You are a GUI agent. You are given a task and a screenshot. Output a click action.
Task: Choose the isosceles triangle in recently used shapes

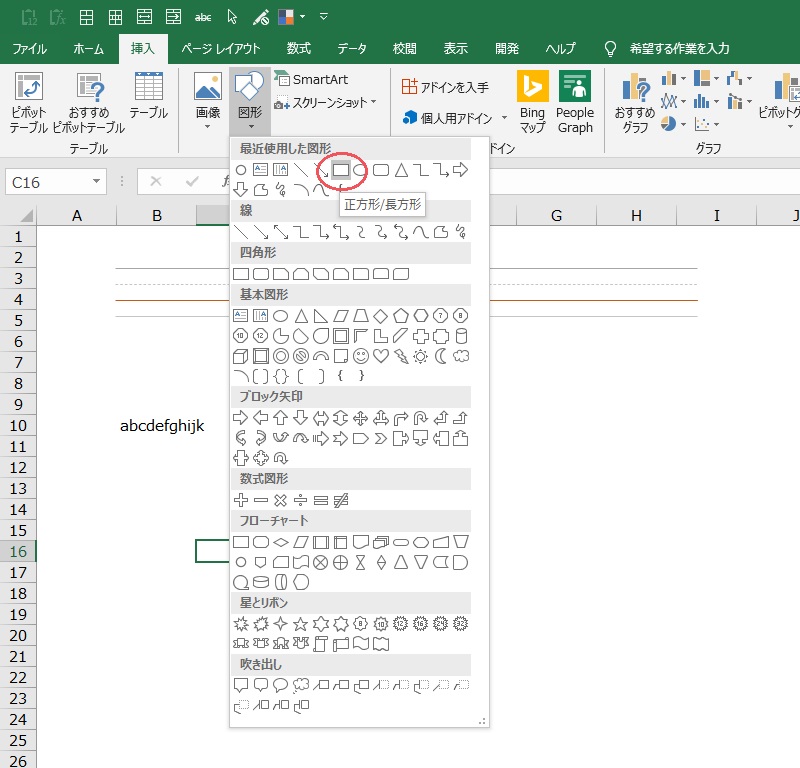(401, 170)
